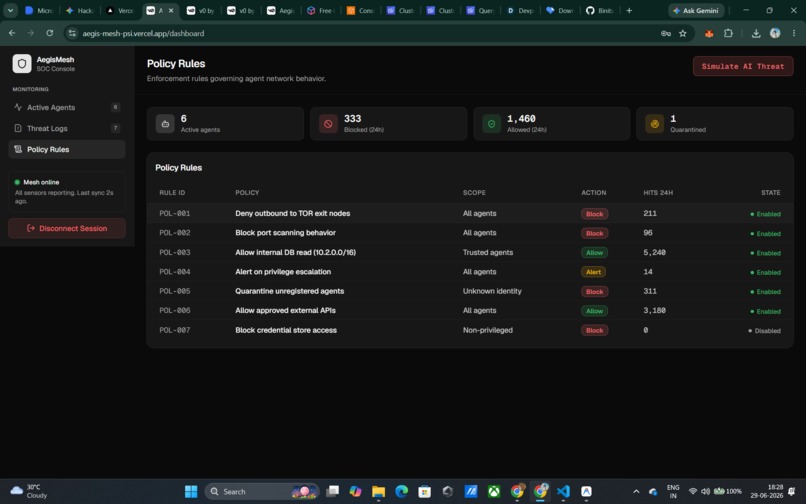Switch to the Vercel browser tab
This screenshot has height=504, width=806.
(x=120, y=10)
